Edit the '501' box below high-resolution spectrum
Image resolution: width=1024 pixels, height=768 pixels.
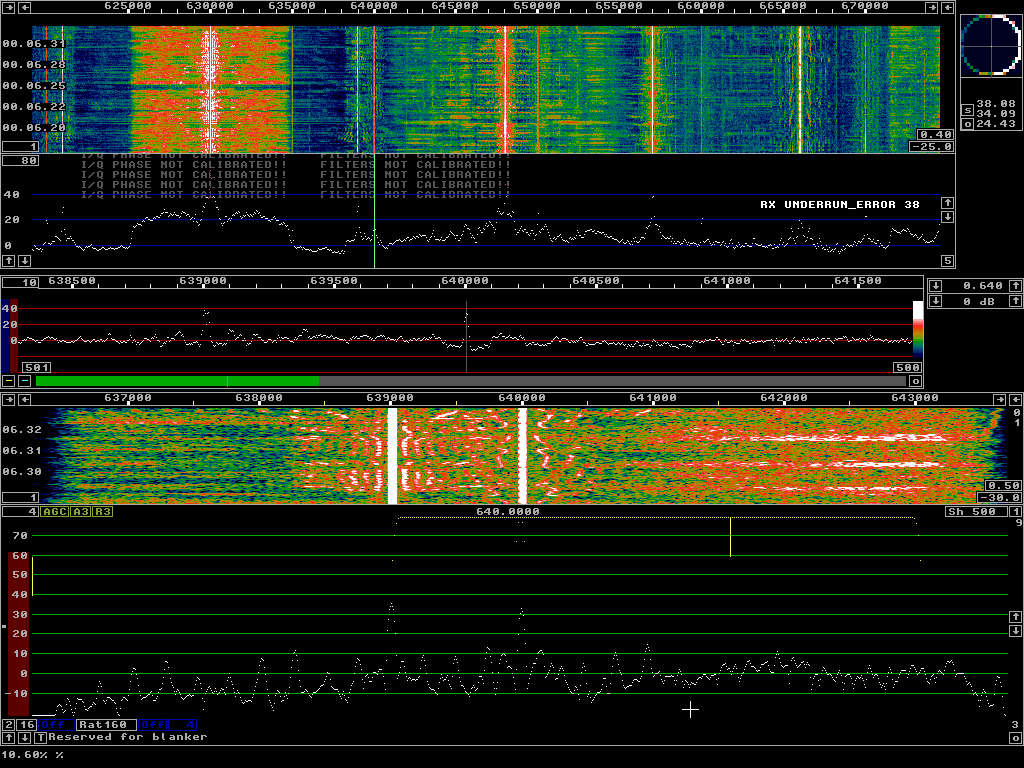point(37,368)
